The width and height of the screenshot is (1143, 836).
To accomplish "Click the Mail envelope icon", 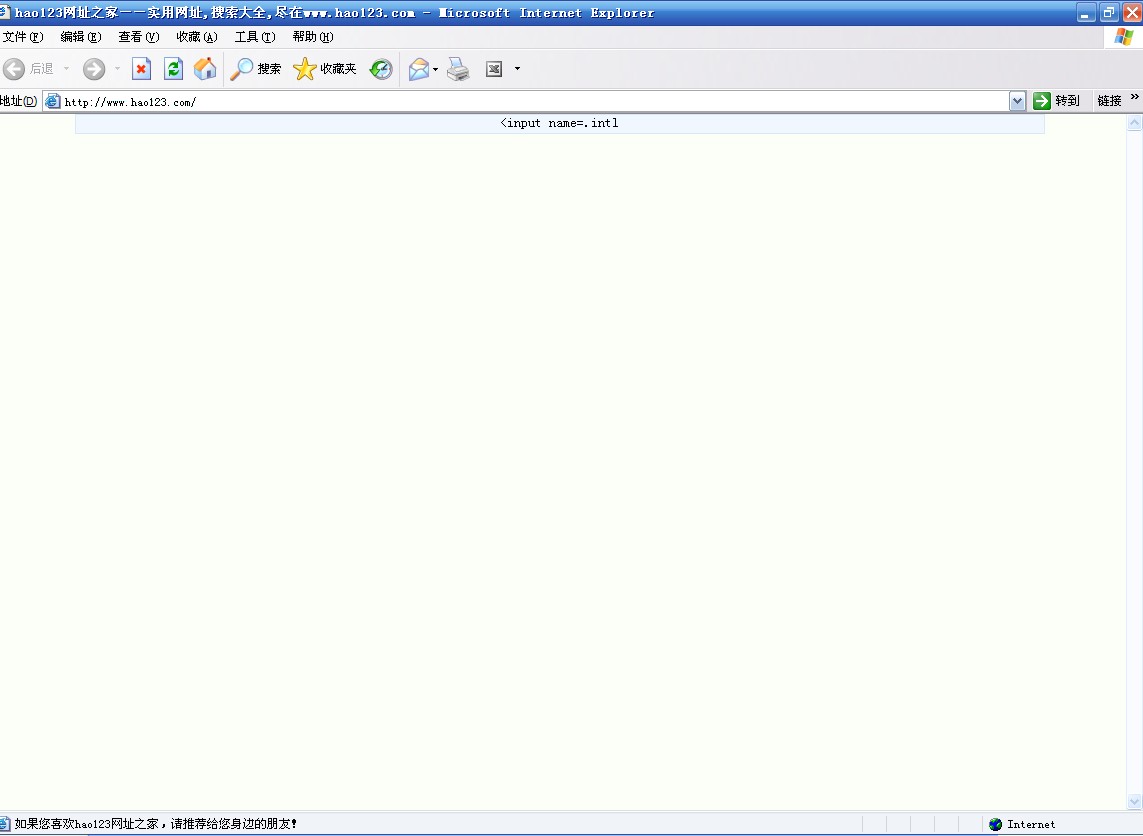I will coord(419,69).
